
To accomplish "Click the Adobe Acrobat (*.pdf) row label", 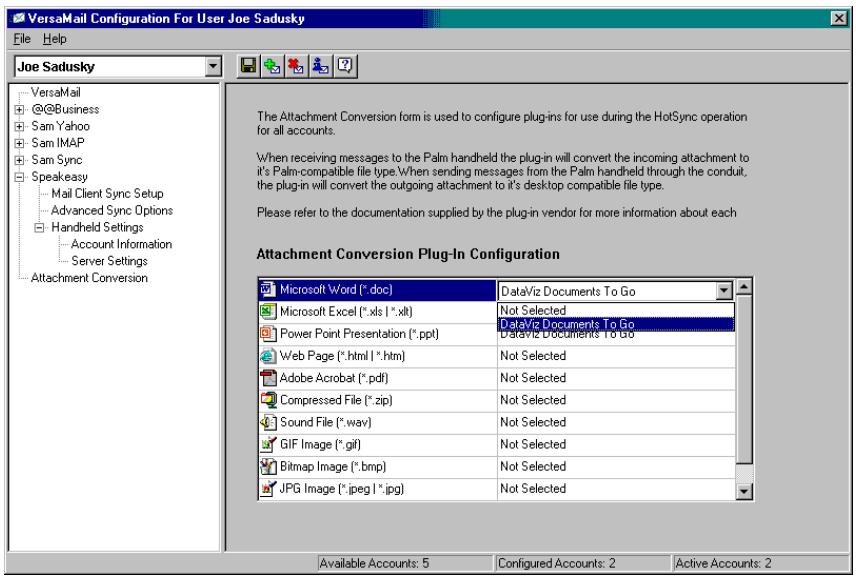I will pos(334,378).
